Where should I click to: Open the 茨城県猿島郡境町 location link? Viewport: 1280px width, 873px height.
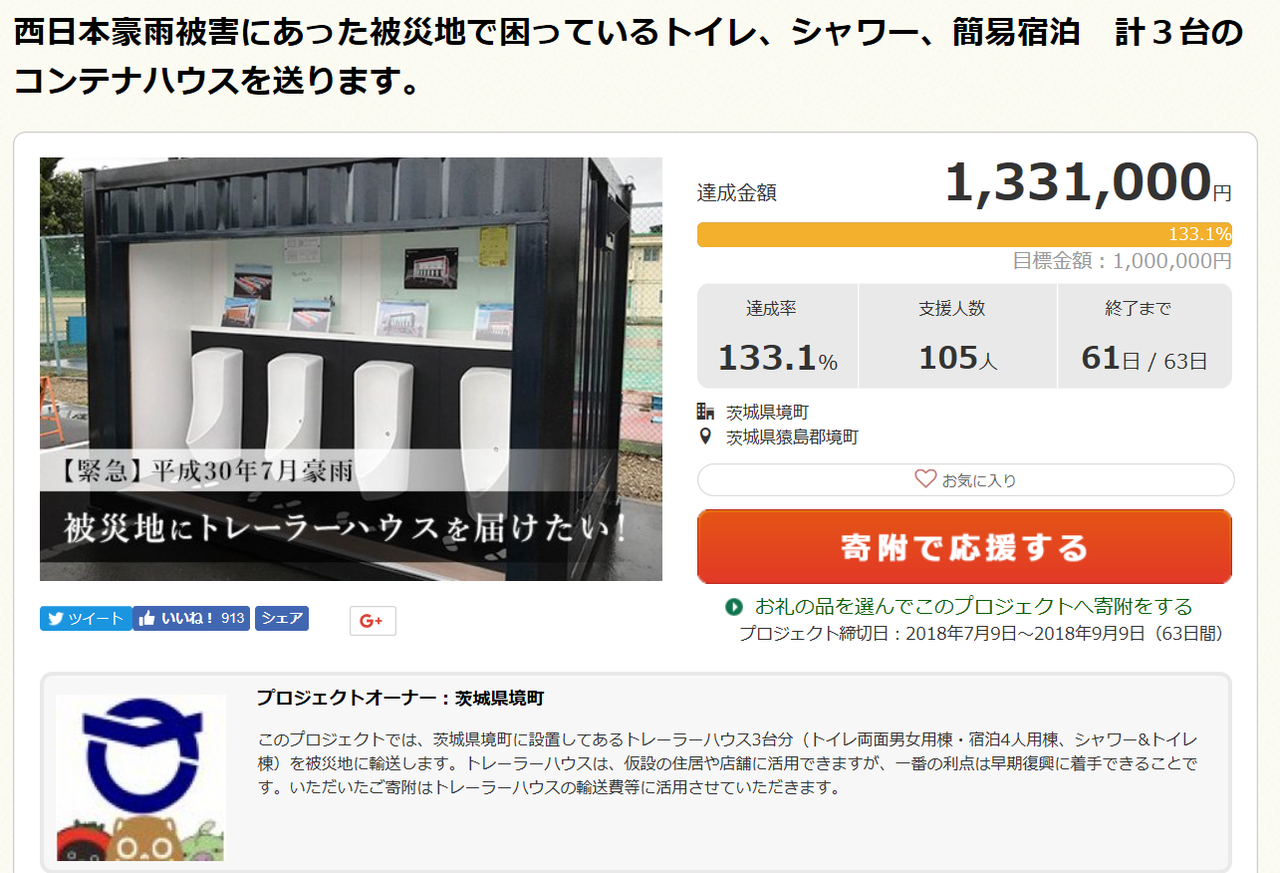pos(792,437)
